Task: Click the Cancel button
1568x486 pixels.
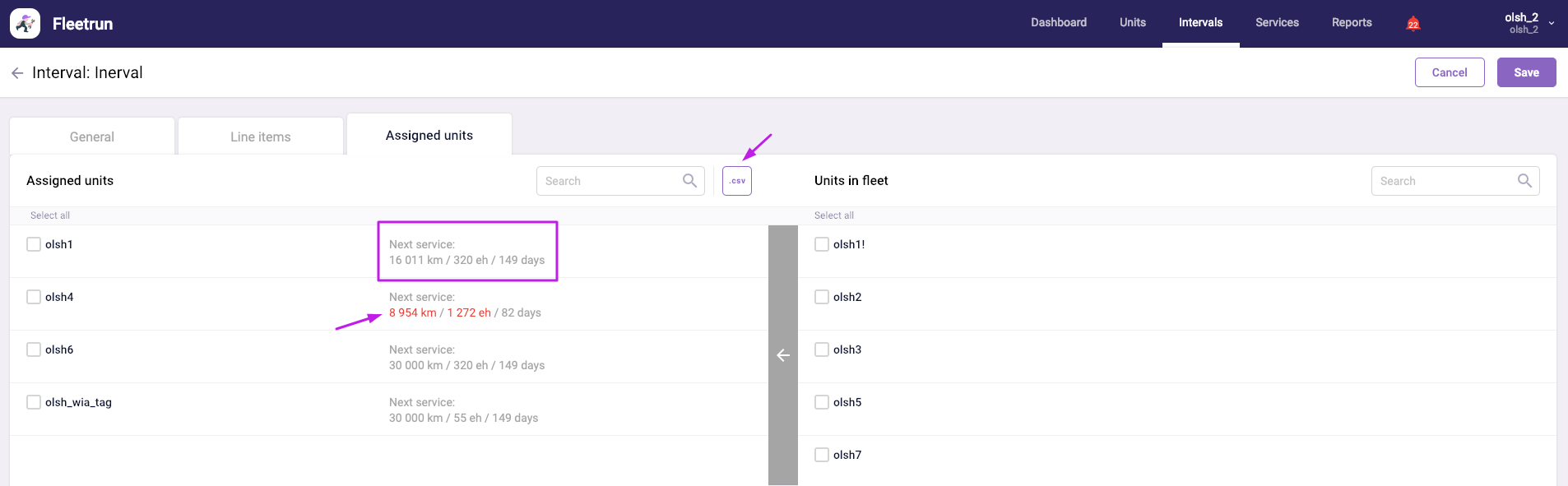Action: 1449,72
